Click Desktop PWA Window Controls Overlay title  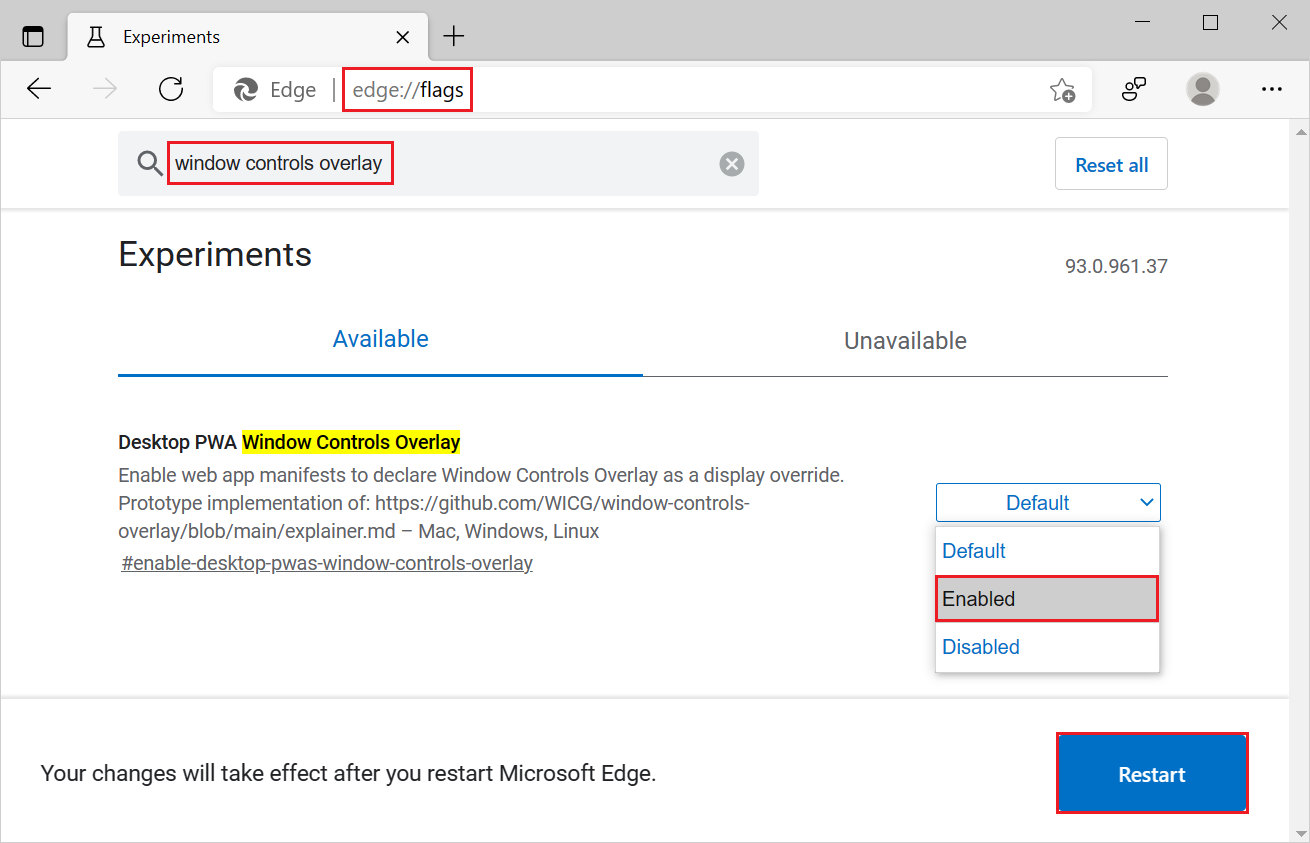click(289, 442)
